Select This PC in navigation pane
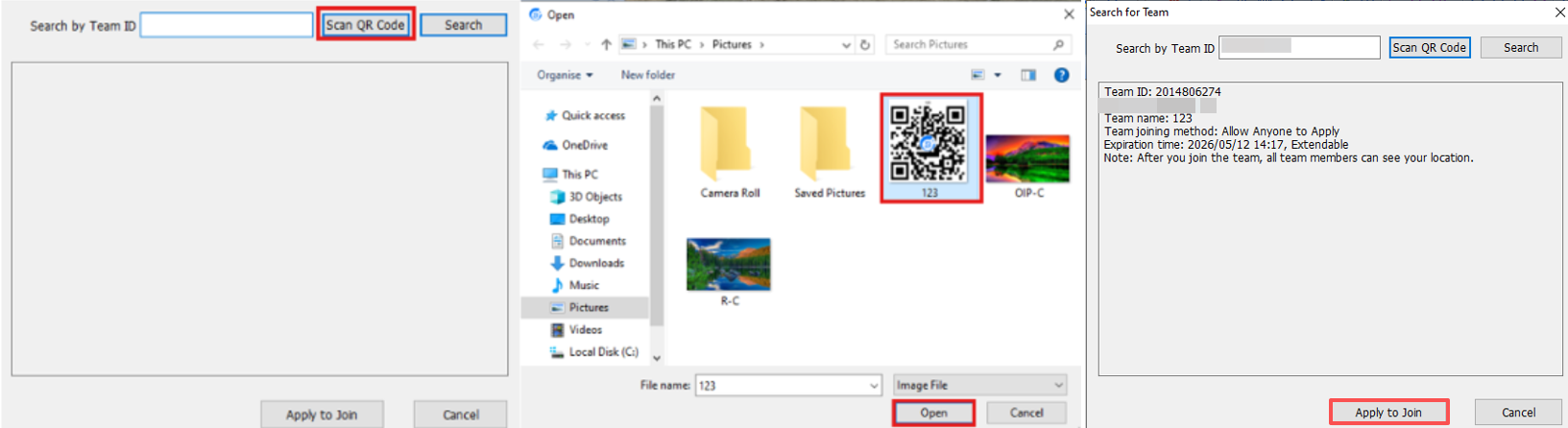 (571, 174)
